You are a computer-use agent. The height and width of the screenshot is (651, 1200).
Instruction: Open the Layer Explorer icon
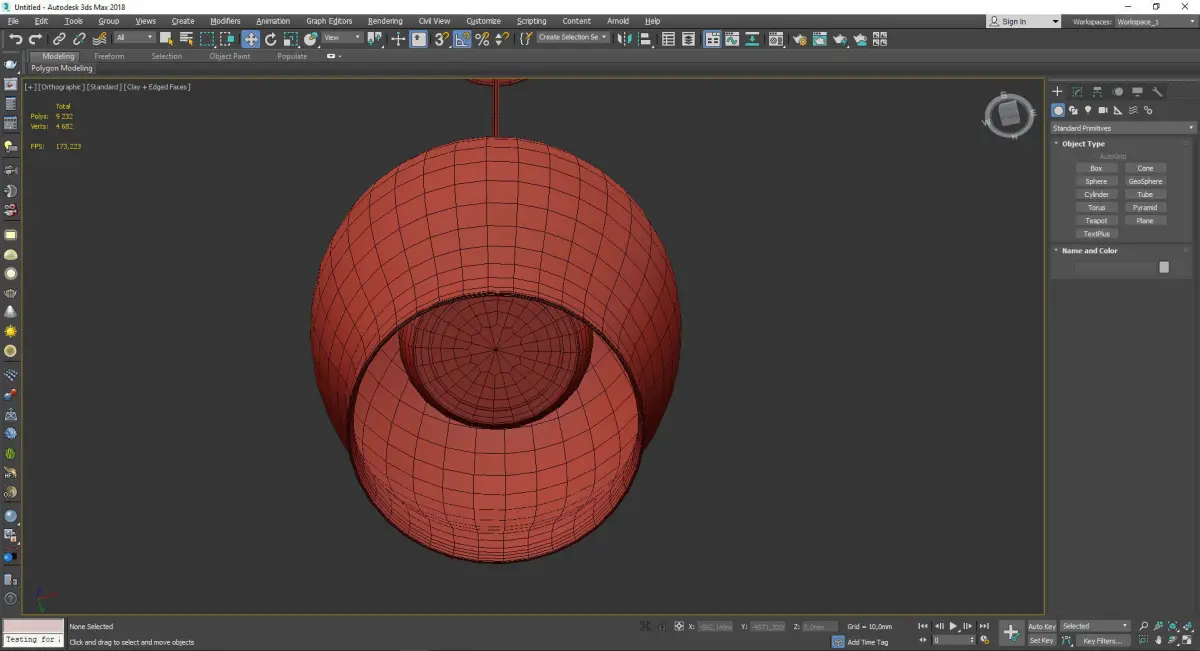pyautogui.click(x=689, y=39)
